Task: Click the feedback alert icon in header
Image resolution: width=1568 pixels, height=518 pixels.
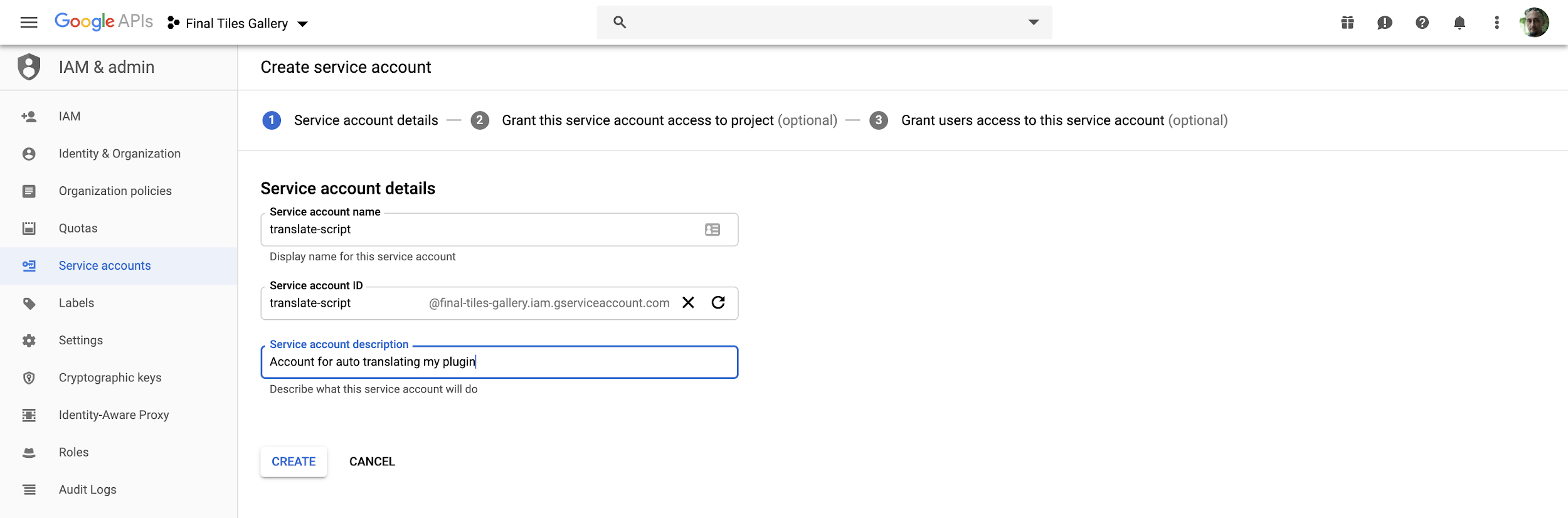Action: 1384,23
